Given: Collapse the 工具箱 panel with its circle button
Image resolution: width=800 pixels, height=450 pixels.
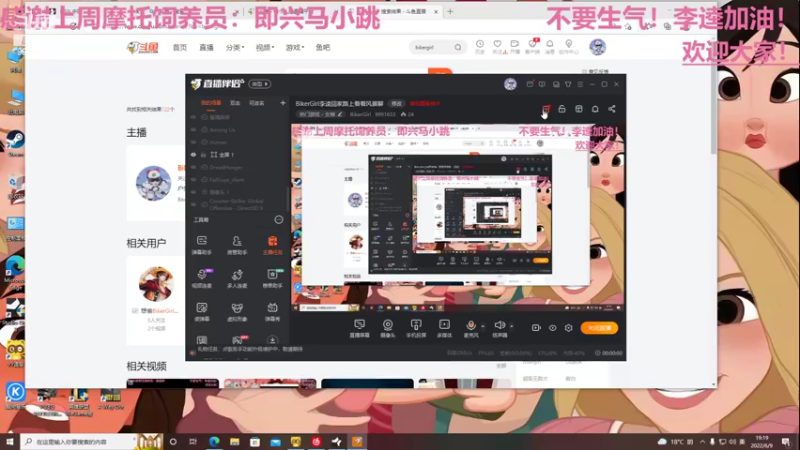Looking at the screenshot, I should tap(279, 220).
